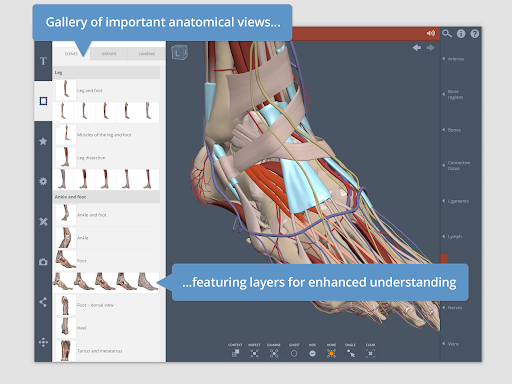Open the crossed tools sidebar icon

(x=43, y=222)
